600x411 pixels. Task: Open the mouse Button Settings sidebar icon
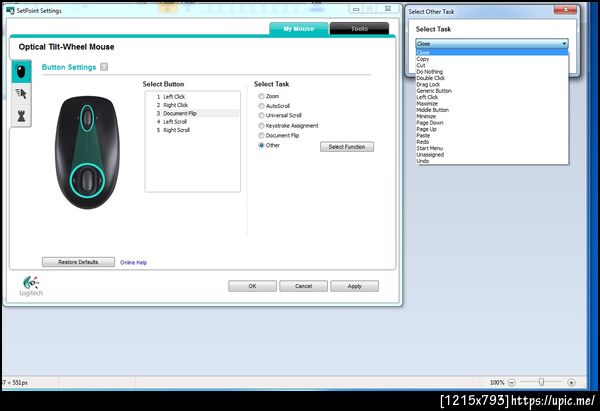[21, 72]
